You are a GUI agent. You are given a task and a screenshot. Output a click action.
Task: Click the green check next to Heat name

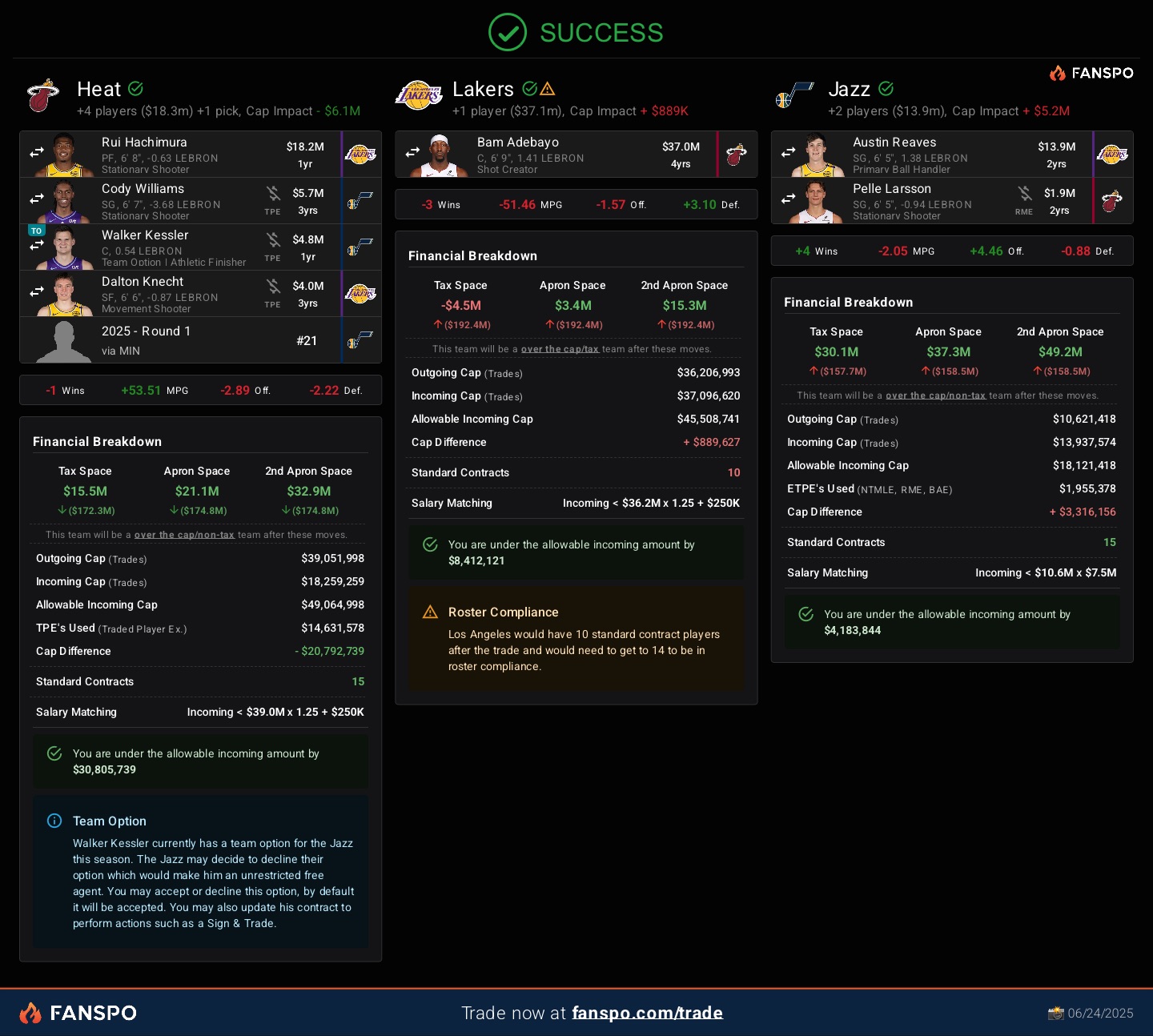135,88
